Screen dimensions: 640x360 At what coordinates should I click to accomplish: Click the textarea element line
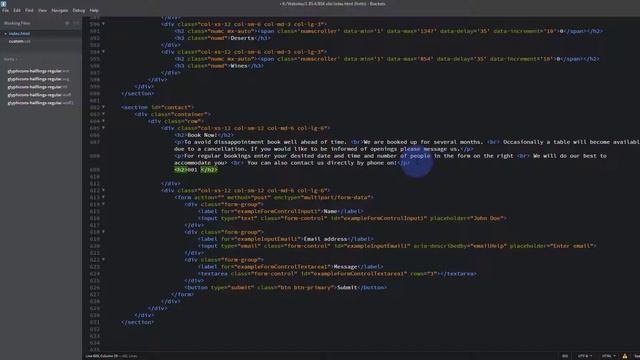337,274
